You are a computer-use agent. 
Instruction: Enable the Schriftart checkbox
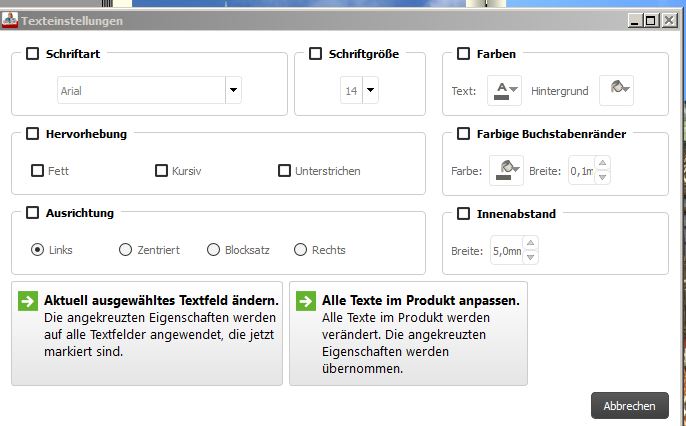pos(32,54)
